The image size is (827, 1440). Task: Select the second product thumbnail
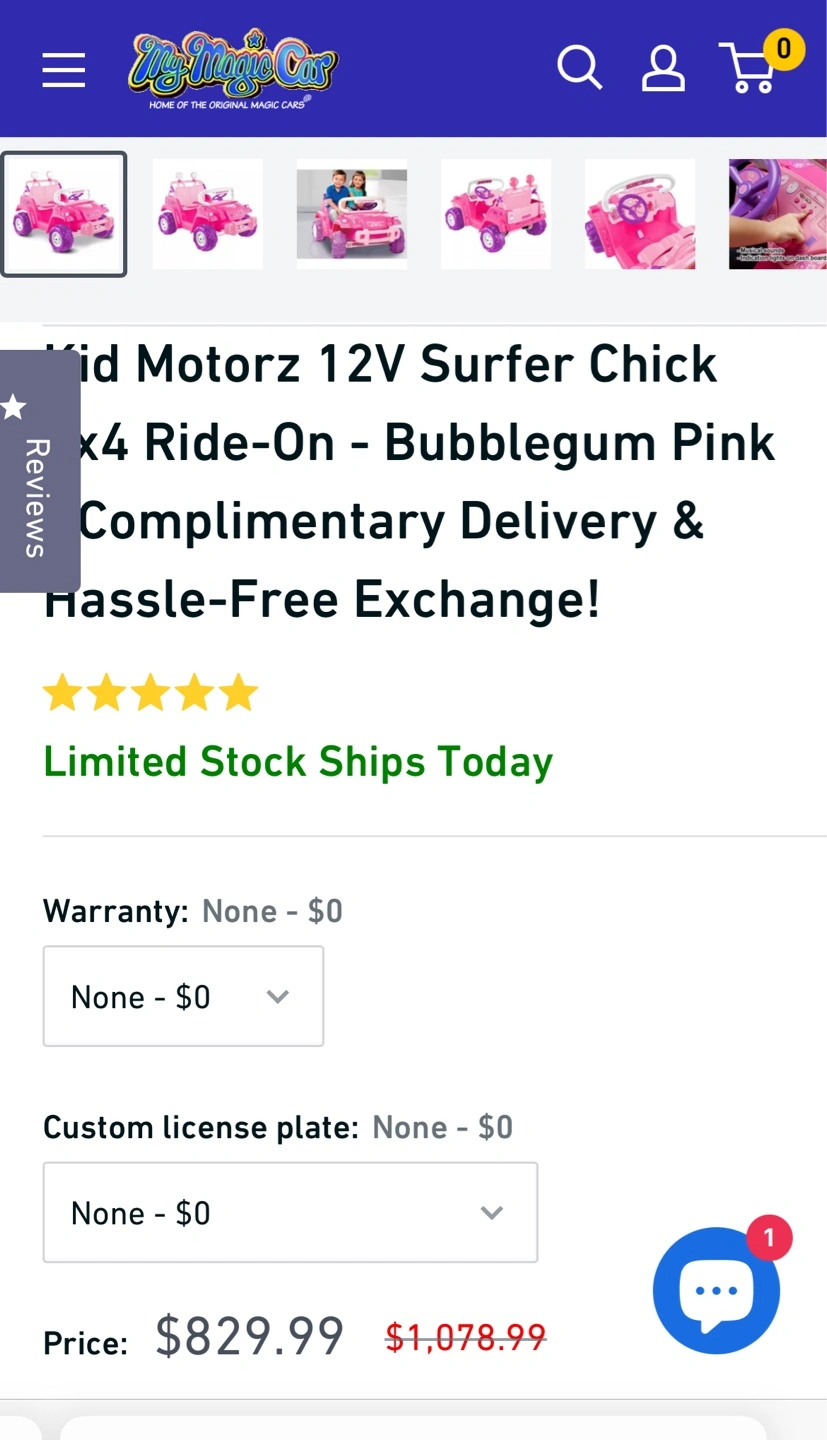(208, 214)
